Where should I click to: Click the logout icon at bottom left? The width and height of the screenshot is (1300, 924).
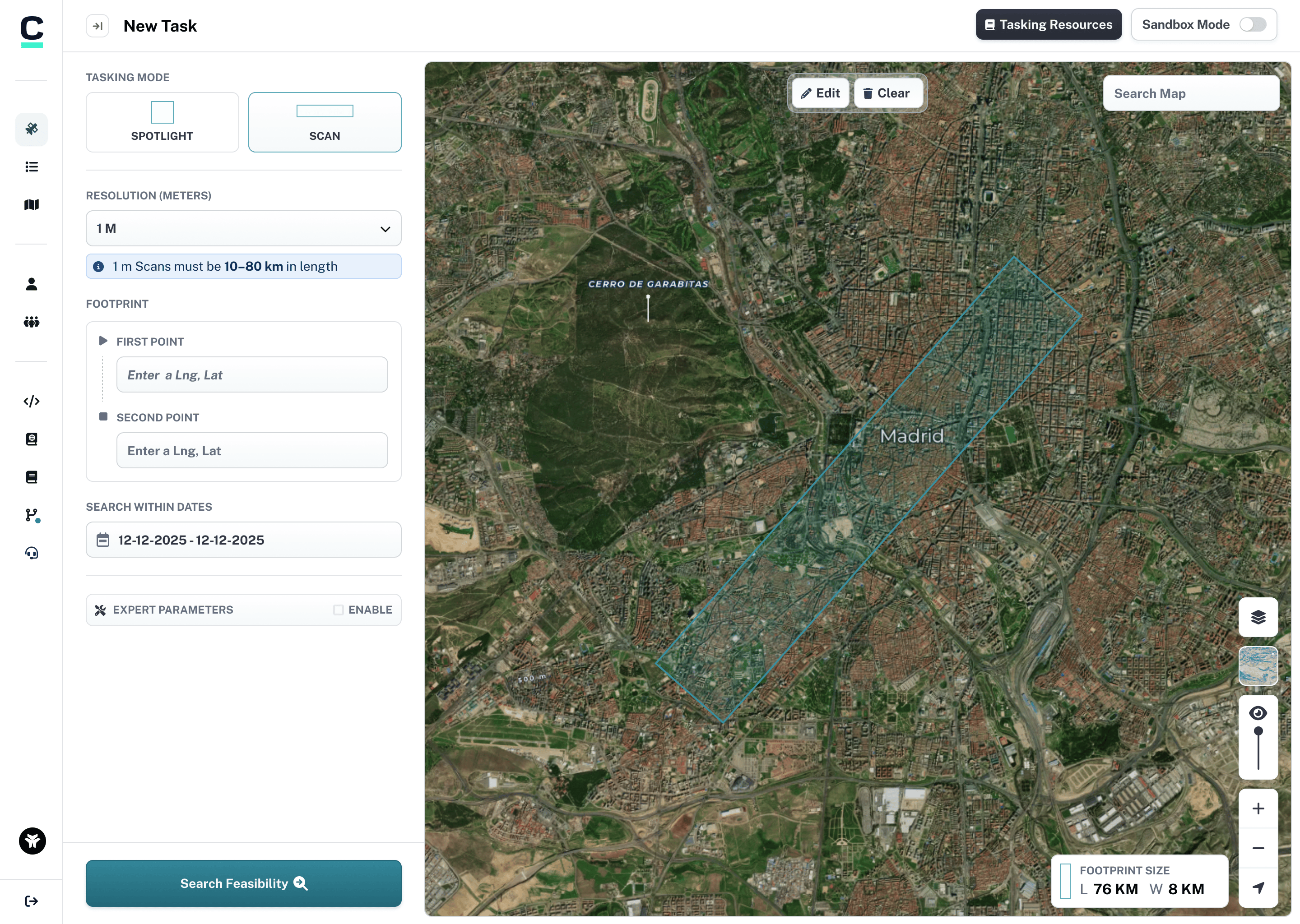click(x=31, y=901)
